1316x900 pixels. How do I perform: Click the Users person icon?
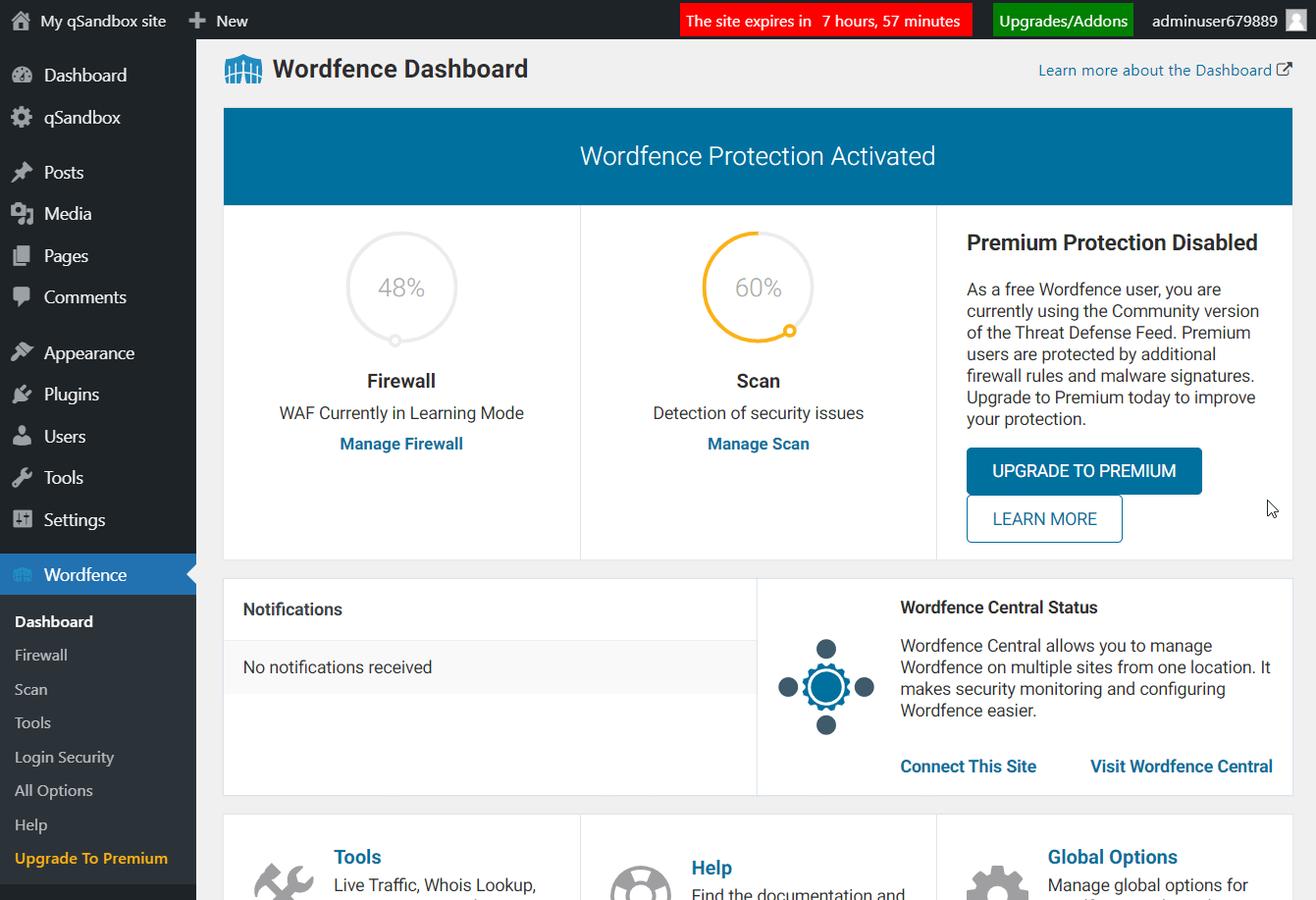[22, 437]
